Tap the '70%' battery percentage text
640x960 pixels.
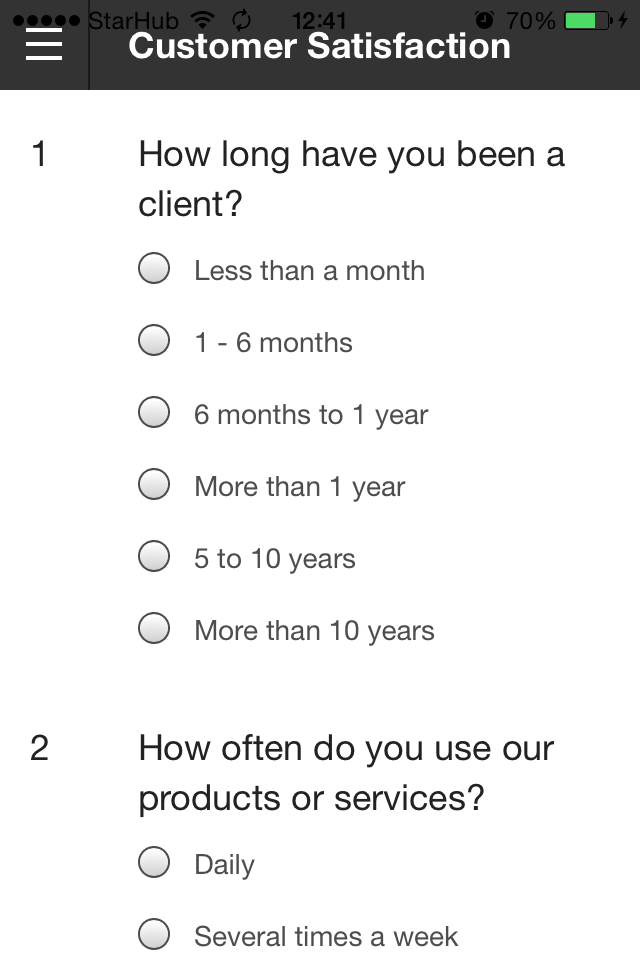tap(530, 21)
